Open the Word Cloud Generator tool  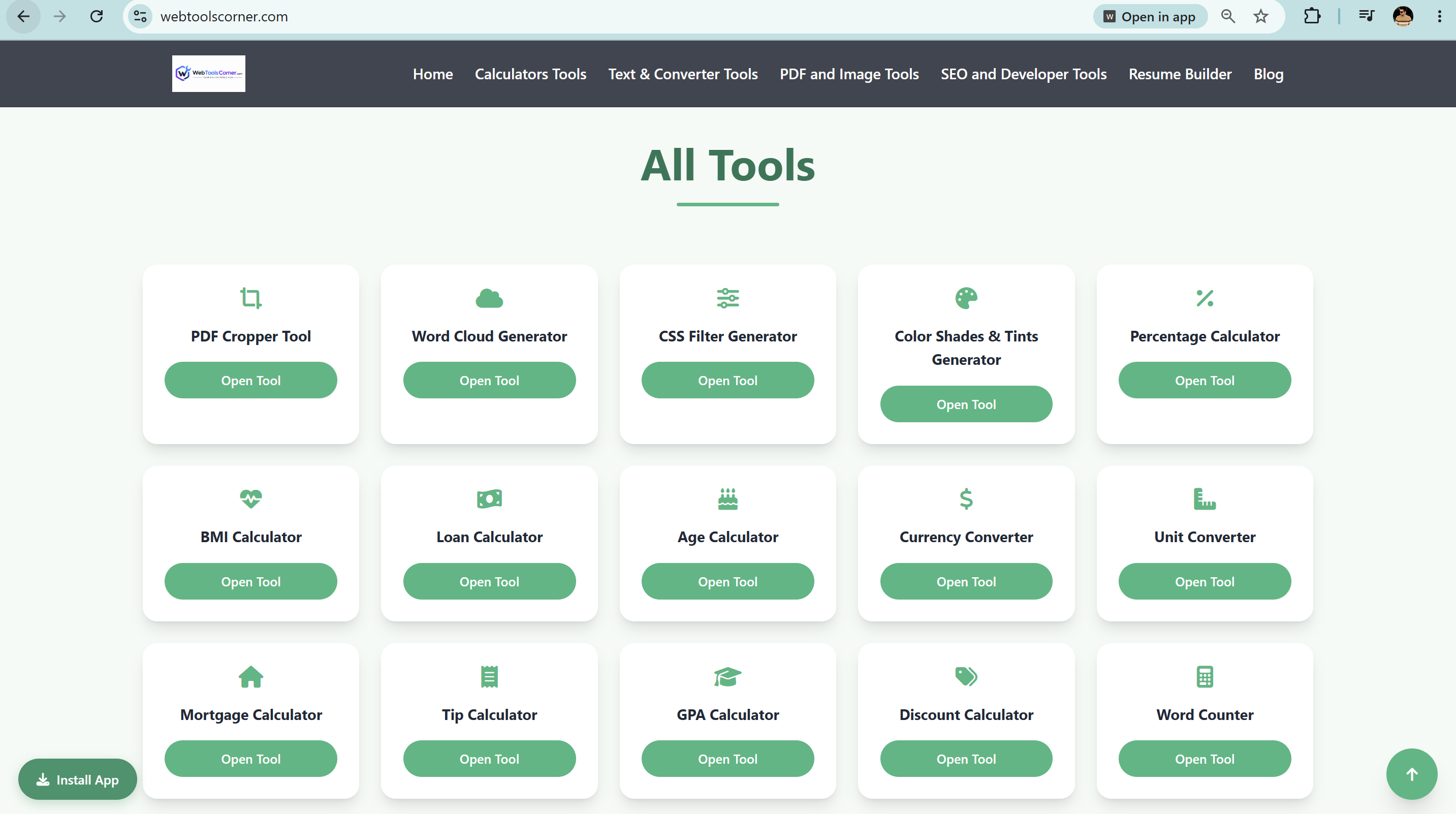pos(489,381)
